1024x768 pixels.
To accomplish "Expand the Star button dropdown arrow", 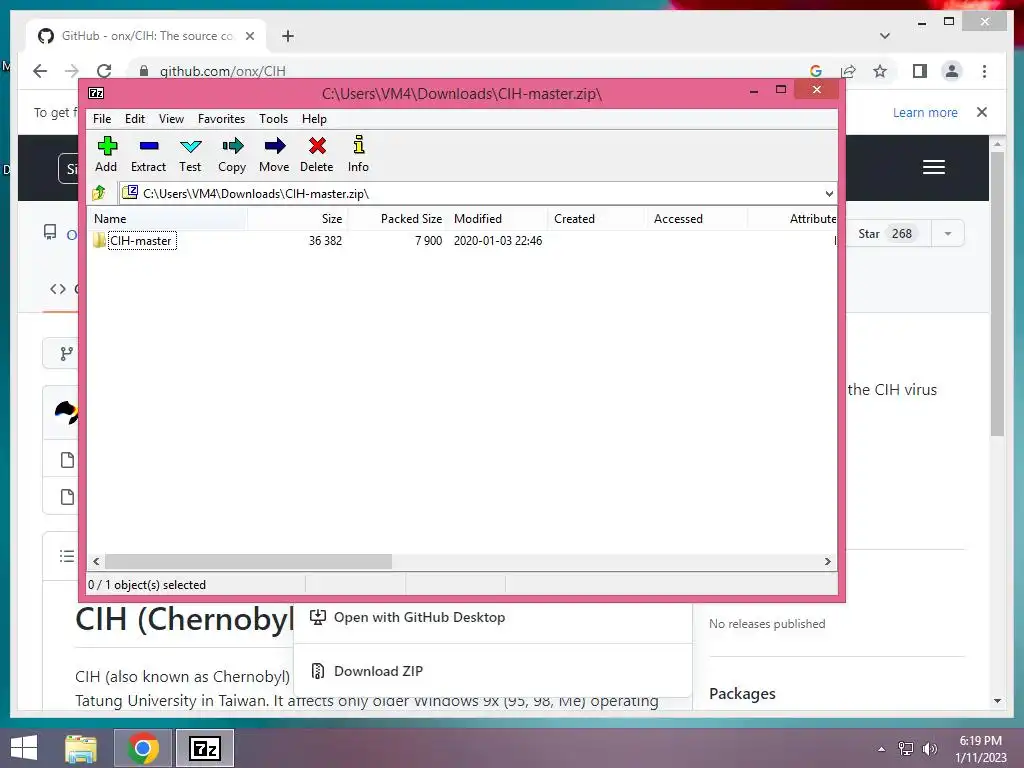I will 948,234.
